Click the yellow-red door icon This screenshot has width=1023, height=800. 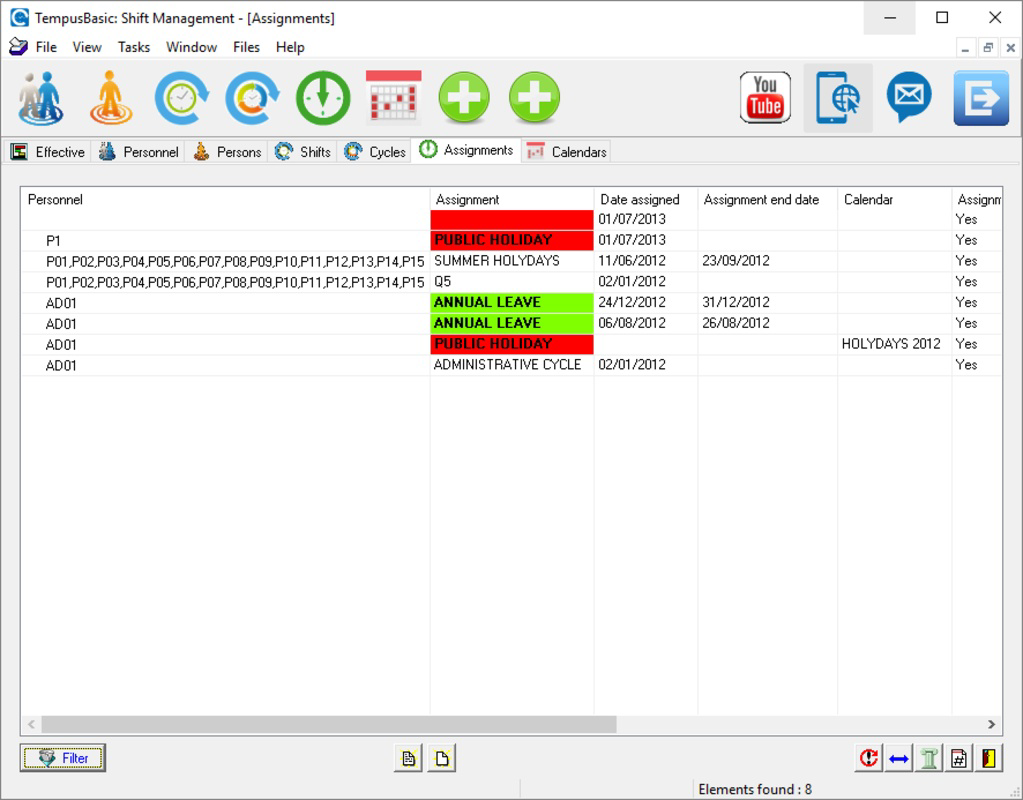988,758
